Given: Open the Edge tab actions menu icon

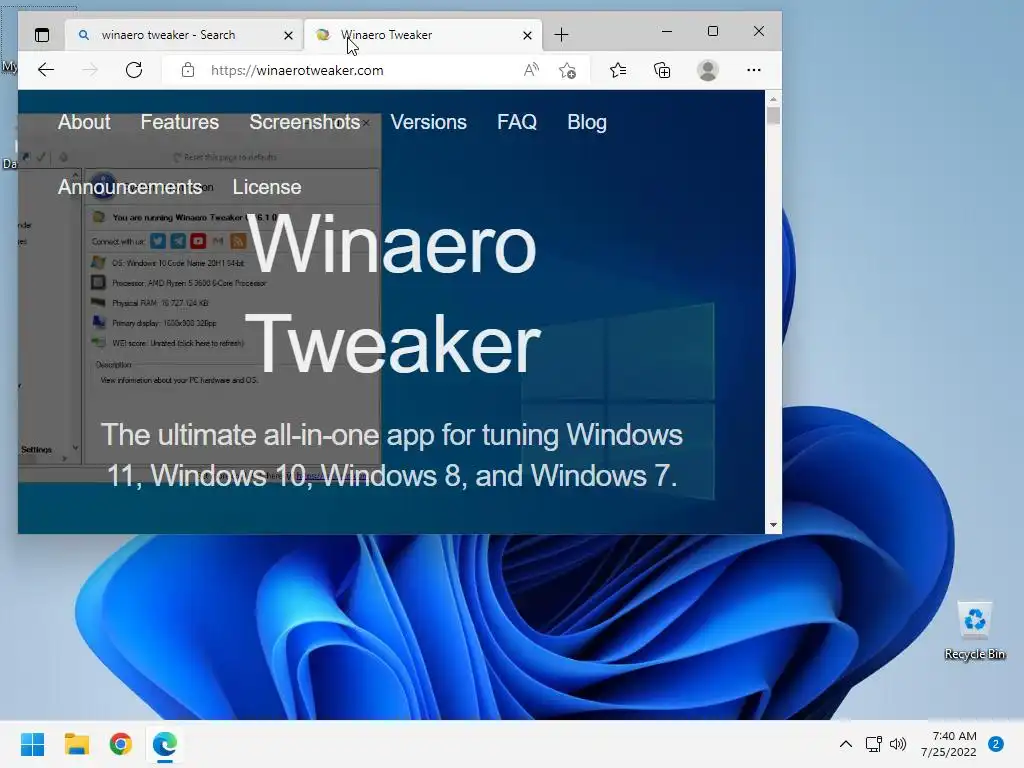Looking at the screenshot, I should pos(42,35).
